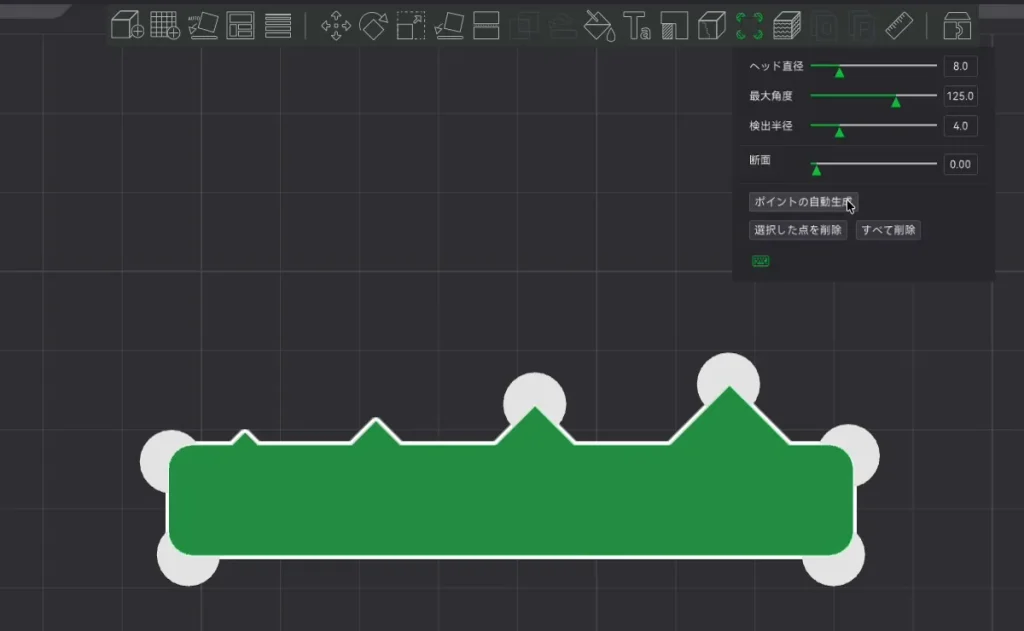Click the ヘッド直径 value field 8.0
Screen dimensions: 1024x631
pos(960,66)
